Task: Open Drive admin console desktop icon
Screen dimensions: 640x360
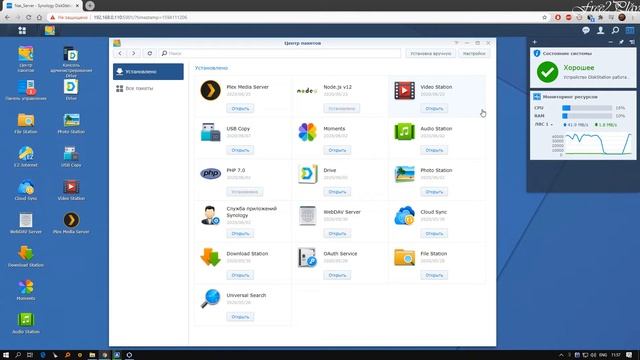Action: coord(71,61)
